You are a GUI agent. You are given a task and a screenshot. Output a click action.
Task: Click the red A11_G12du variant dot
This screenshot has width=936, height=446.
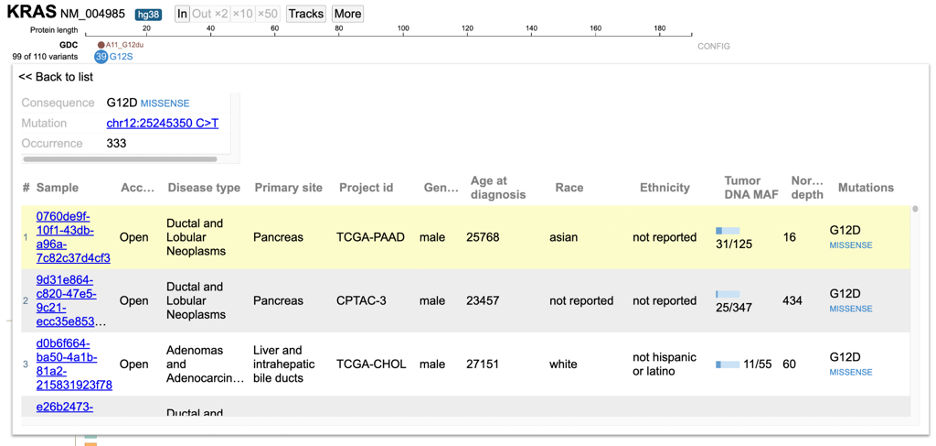101,45
